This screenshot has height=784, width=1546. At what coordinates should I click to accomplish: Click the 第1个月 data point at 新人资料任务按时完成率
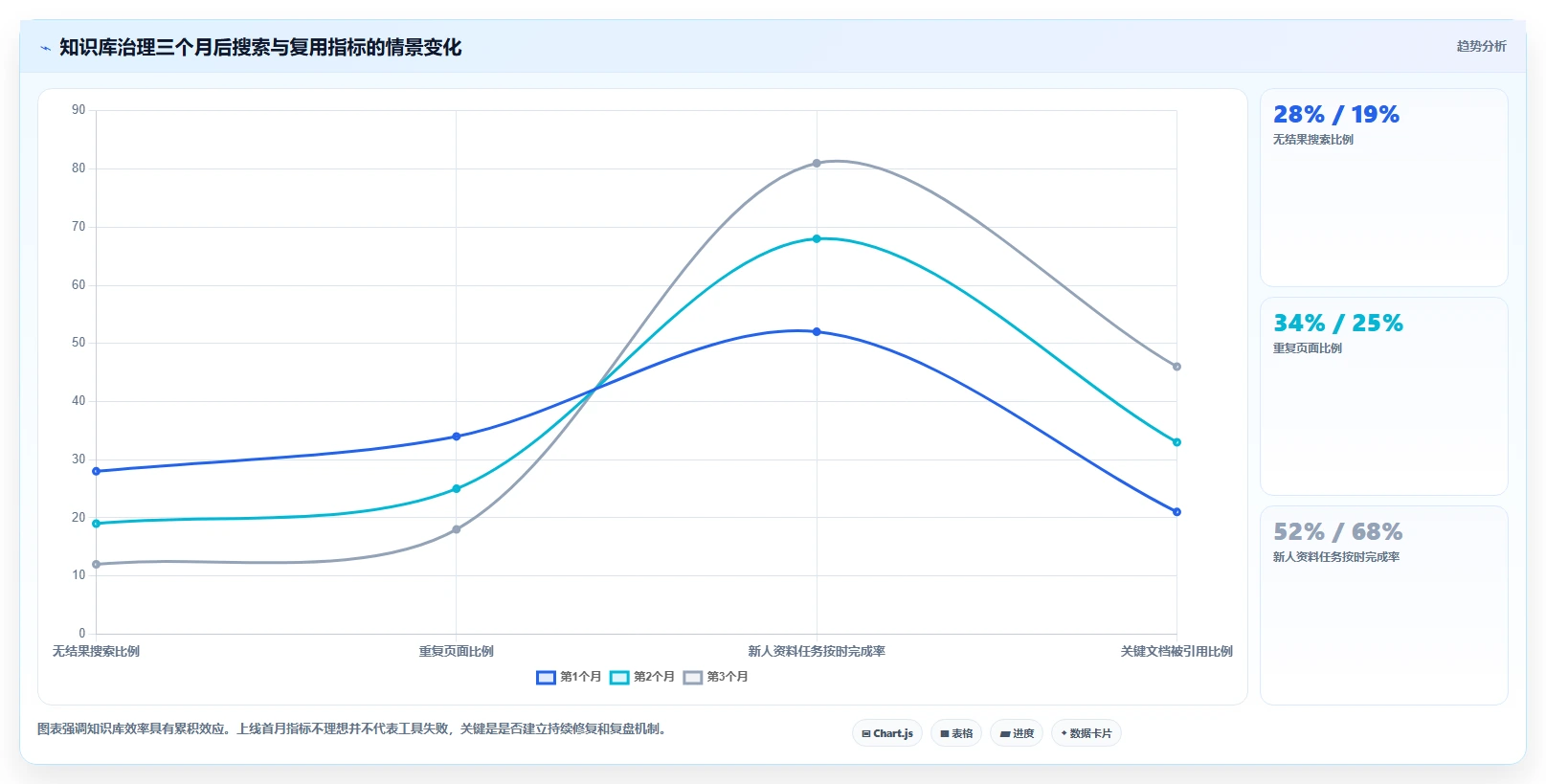click(x=817, y=332)
